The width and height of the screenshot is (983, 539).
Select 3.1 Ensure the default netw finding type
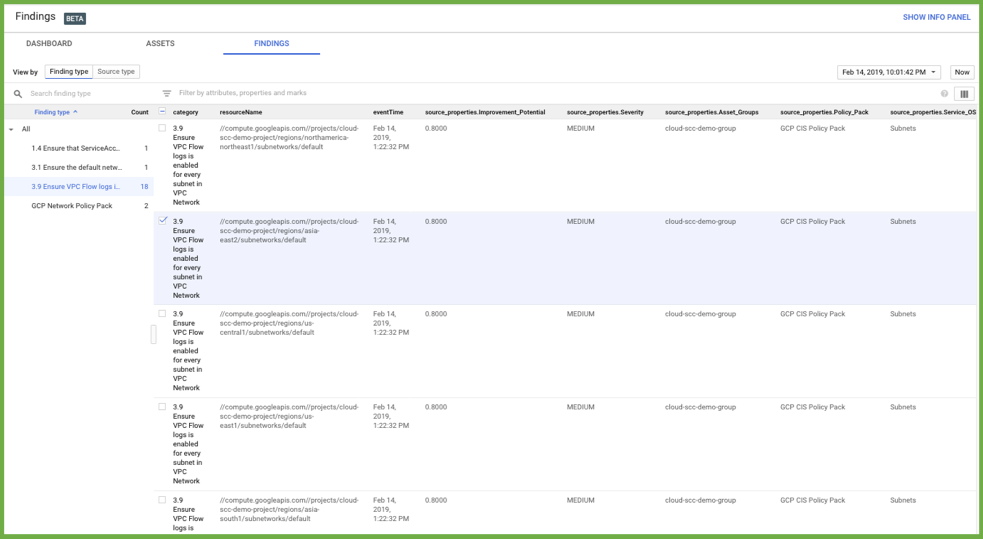point(76,167)
